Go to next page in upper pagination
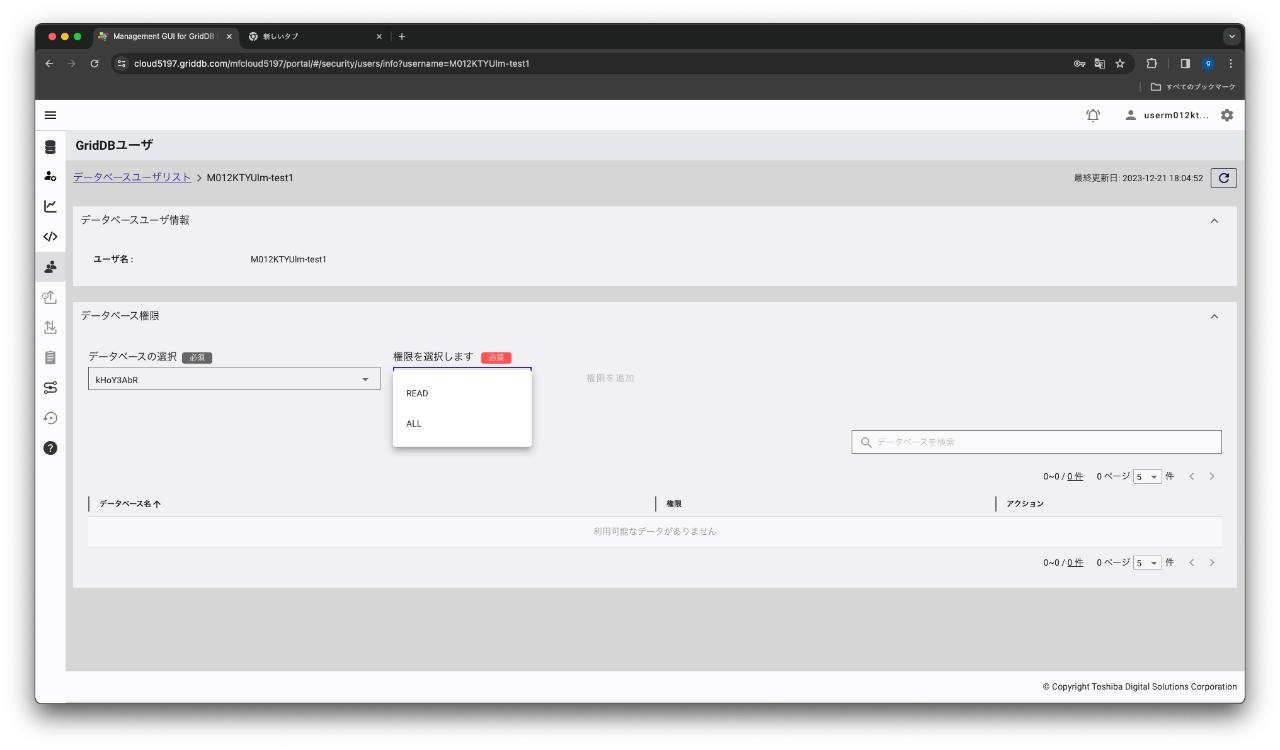Screen dimensions: 1280x750 (x=1212, y=477)
